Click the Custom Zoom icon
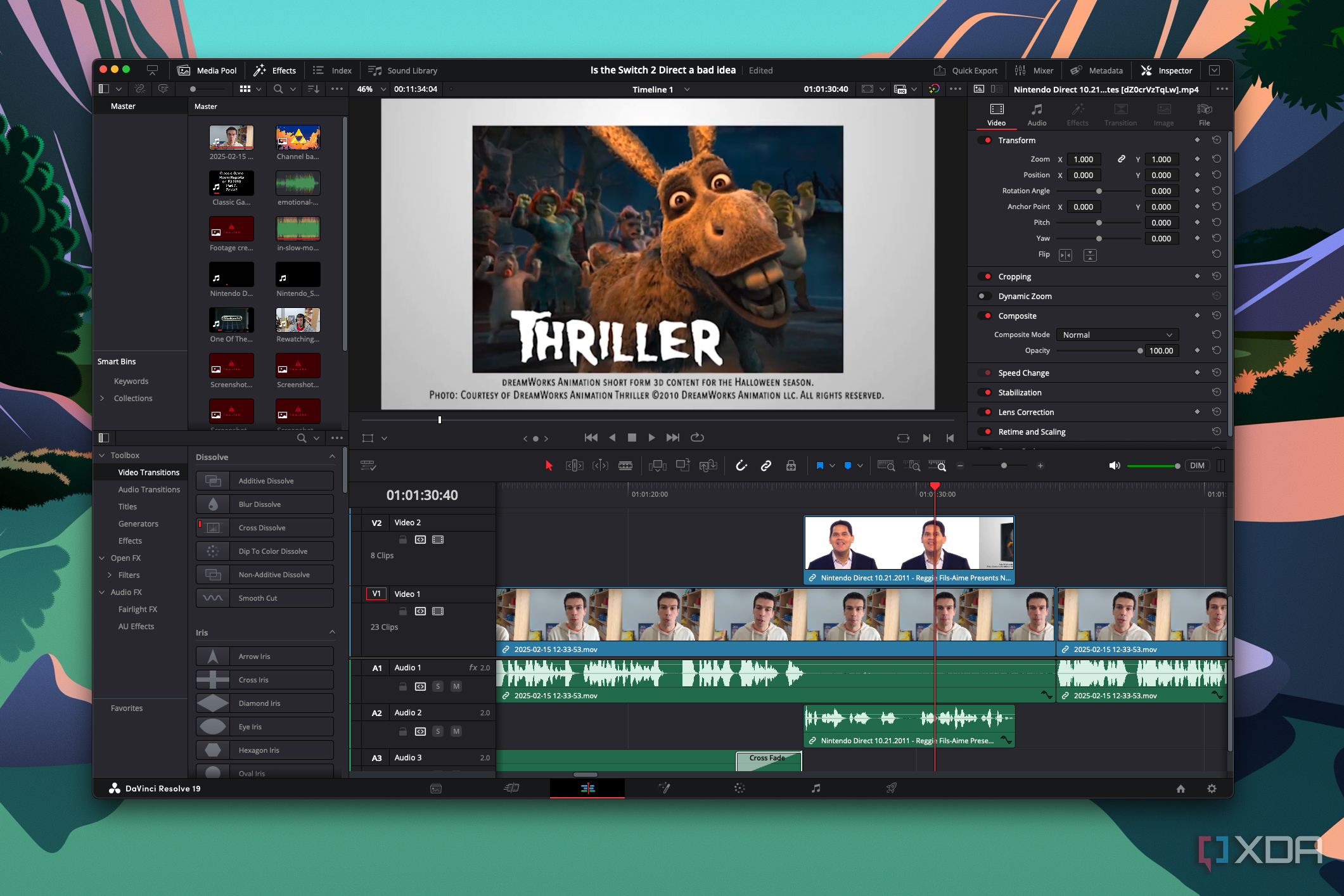The width and height of the screenshot is (1344, 896). coord(937,466)
